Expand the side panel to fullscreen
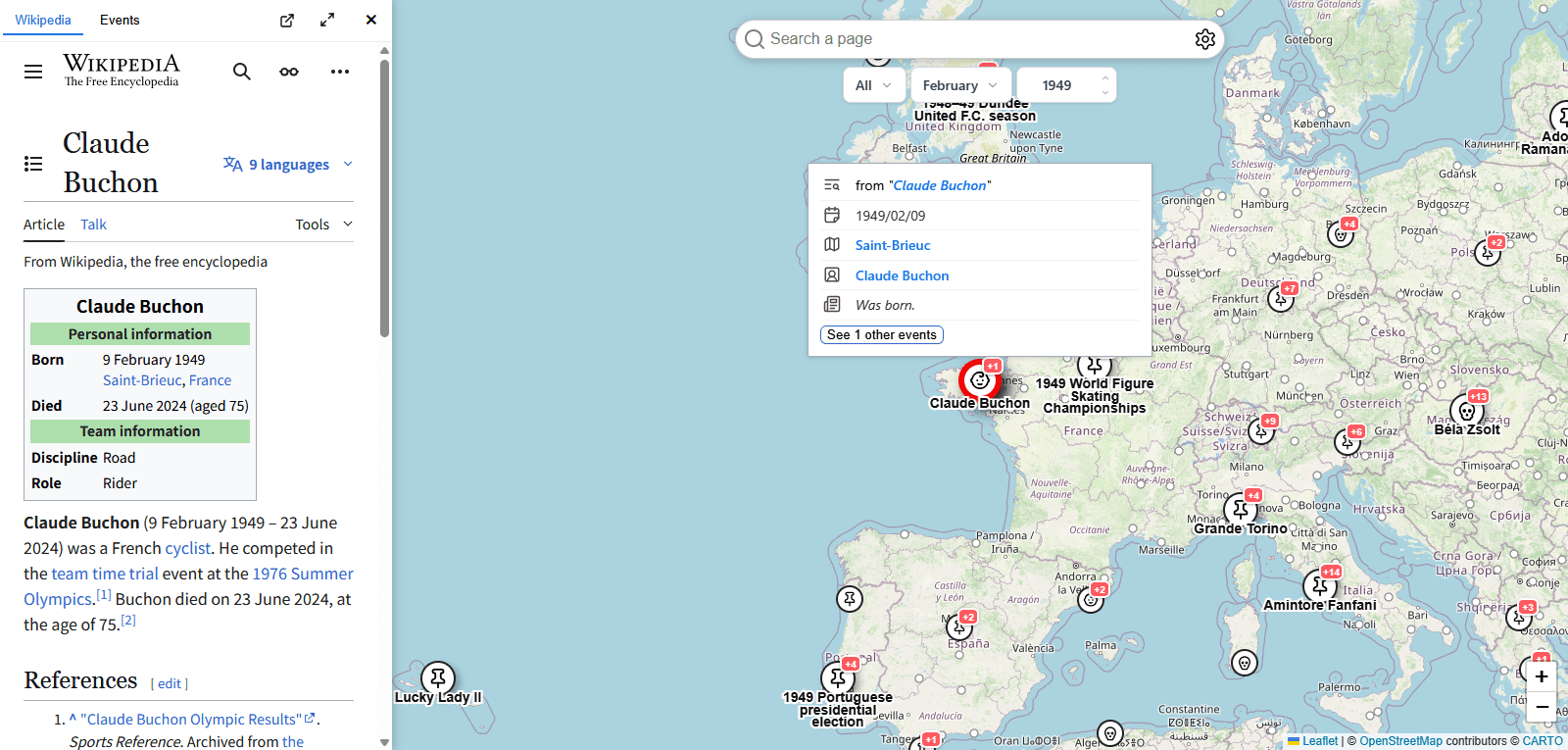This screenshot has width=1568, height=750. [x=327, y=21]
